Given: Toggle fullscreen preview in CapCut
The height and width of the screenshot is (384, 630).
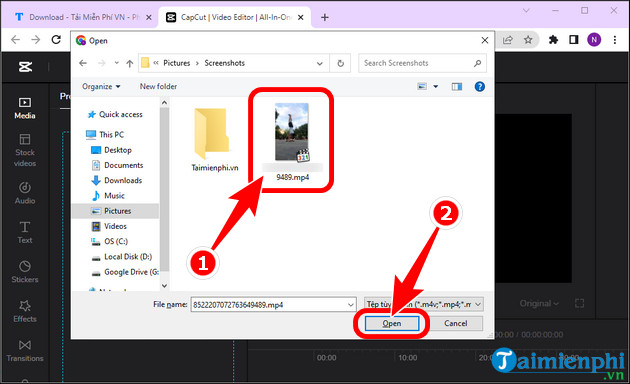Looking at the screenshot, I should pos(579,303).
